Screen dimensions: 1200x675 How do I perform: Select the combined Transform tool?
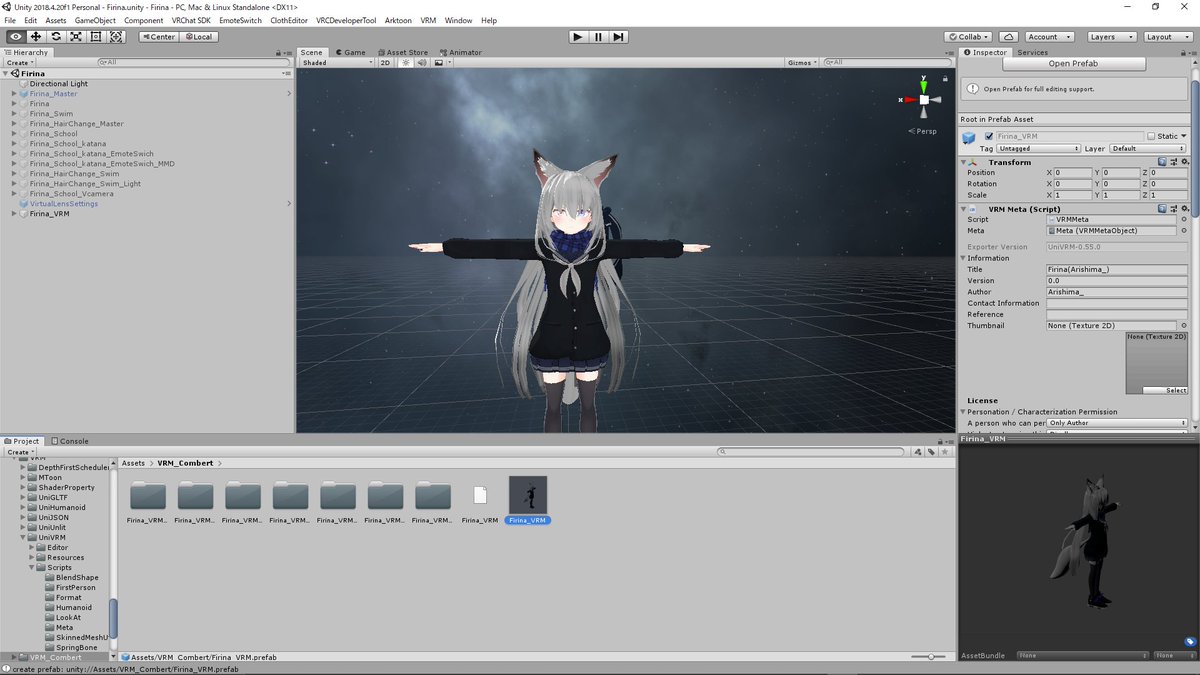[116, 36]
